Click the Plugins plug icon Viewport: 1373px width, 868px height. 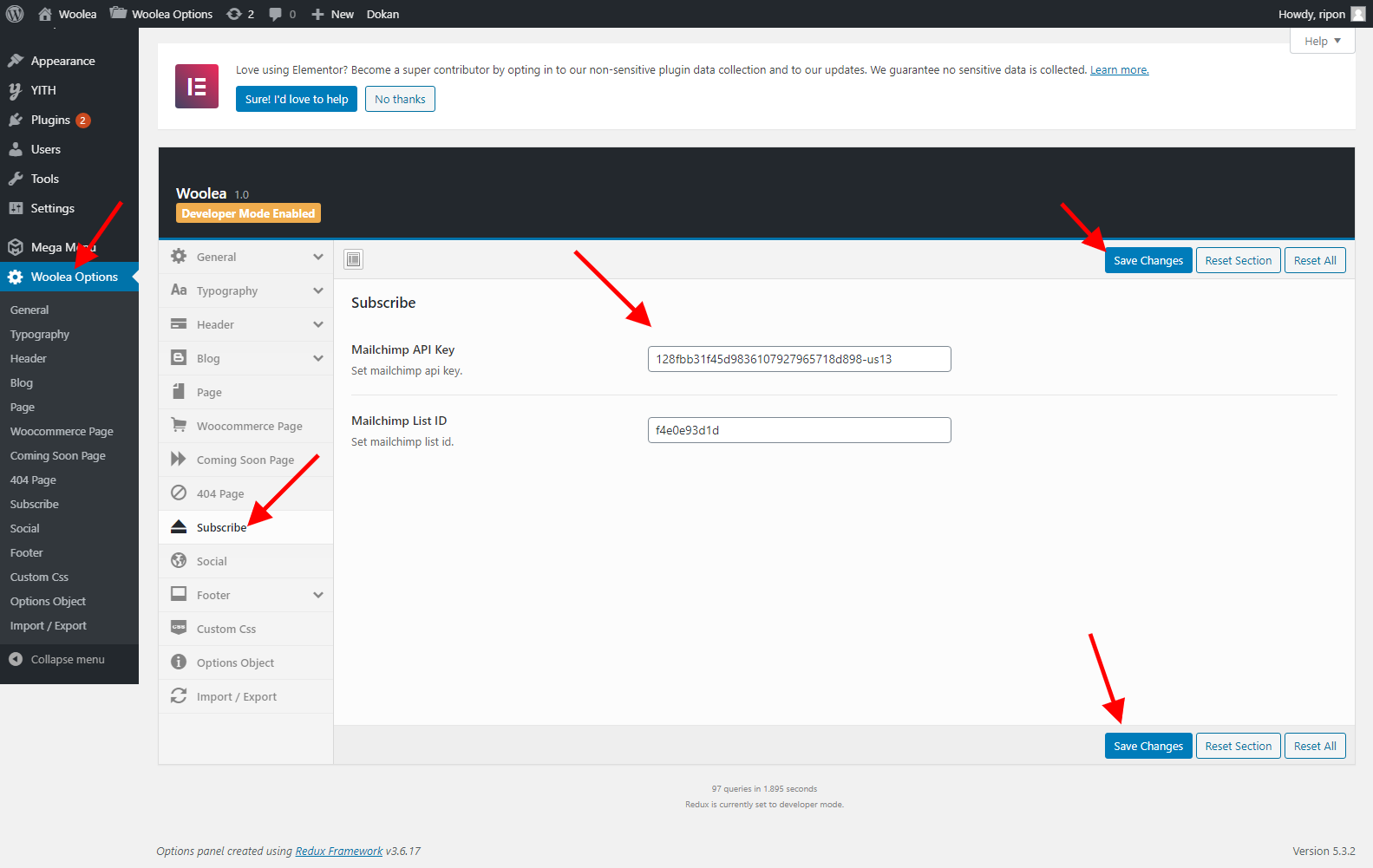[16, 120]
